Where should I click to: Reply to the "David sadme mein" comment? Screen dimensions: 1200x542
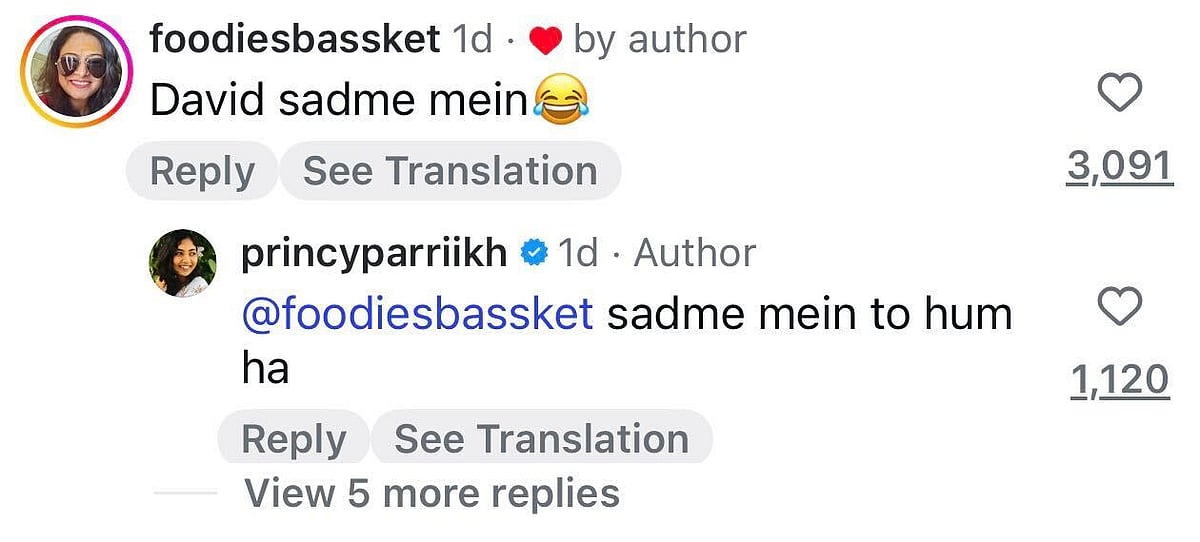click(201, 171)
